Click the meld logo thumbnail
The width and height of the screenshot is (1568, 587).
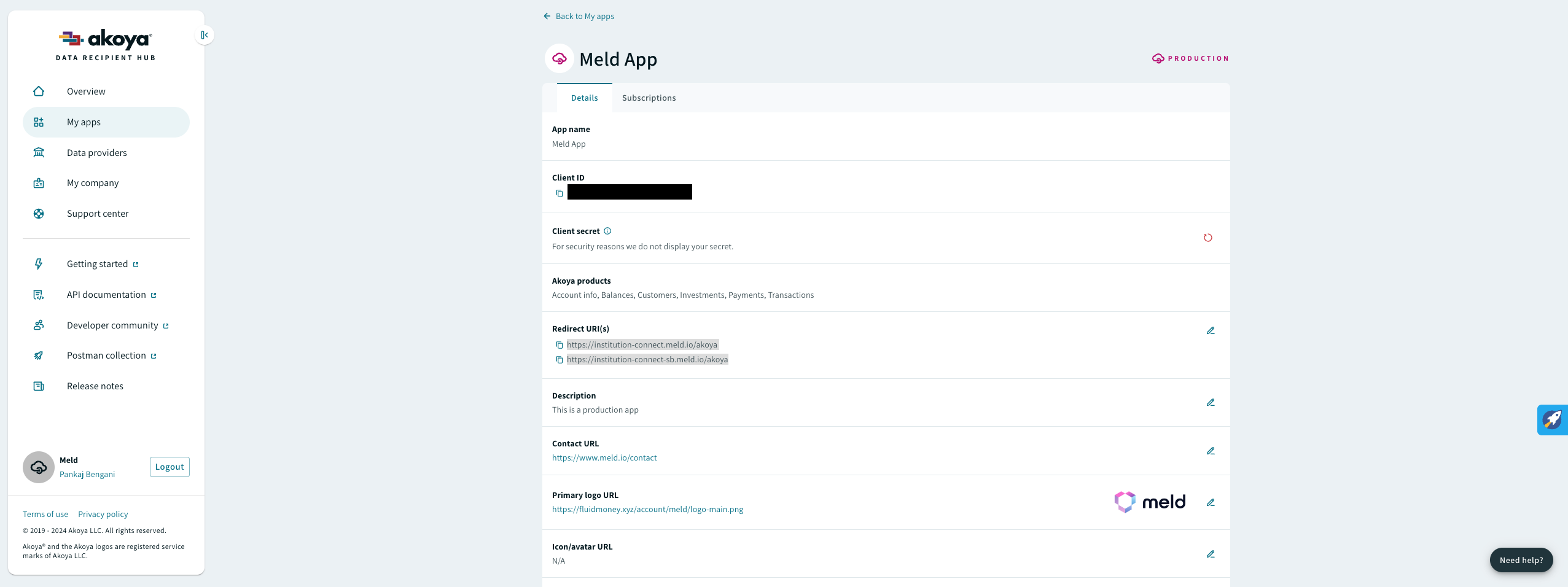pyautogui.click(x=1150, y=502)
